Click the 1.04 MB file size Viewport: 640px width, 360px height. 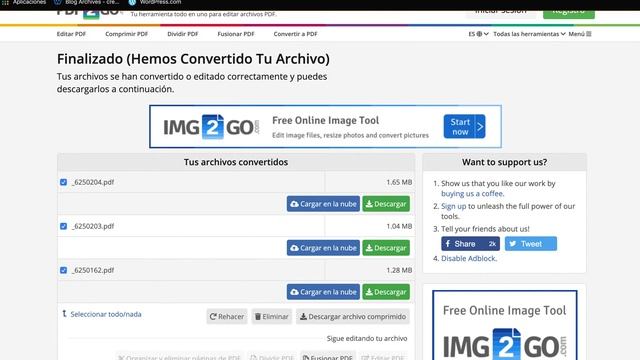(399, 226)
